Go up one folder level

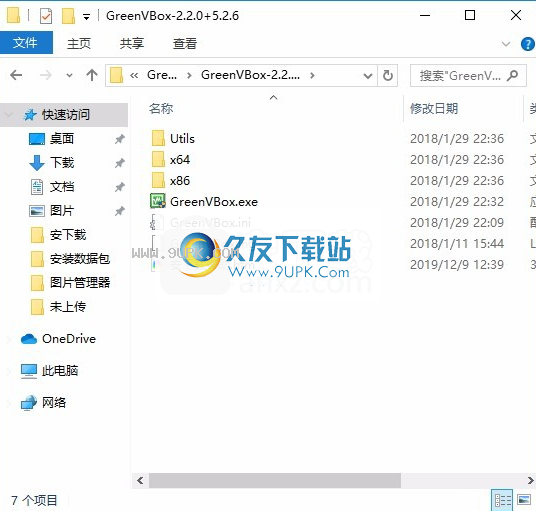pos(92,75)
